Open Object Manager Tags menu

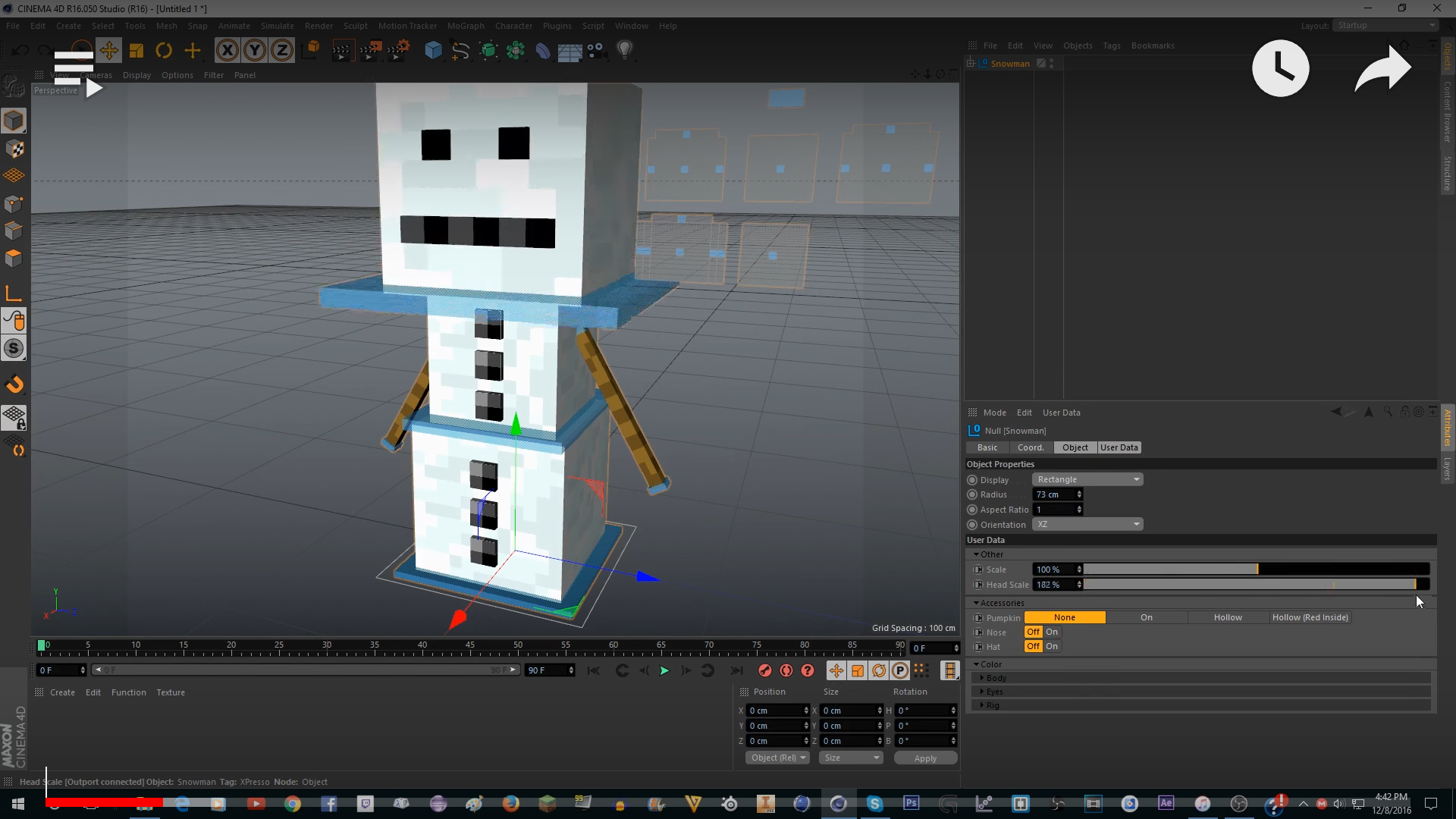1112,45
